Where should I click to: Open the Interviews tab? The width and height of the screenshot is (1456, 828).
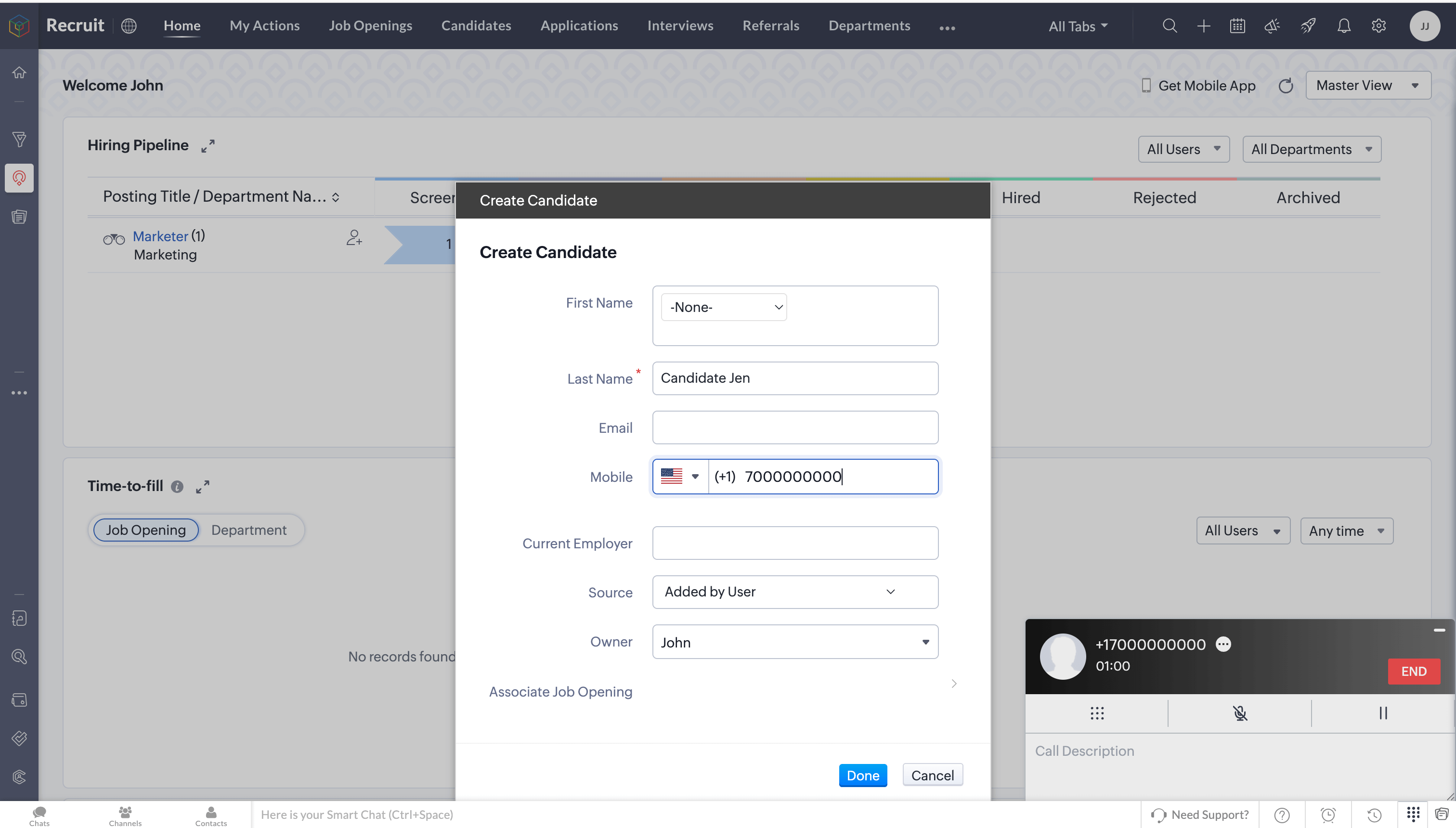[x=680, y=26]
